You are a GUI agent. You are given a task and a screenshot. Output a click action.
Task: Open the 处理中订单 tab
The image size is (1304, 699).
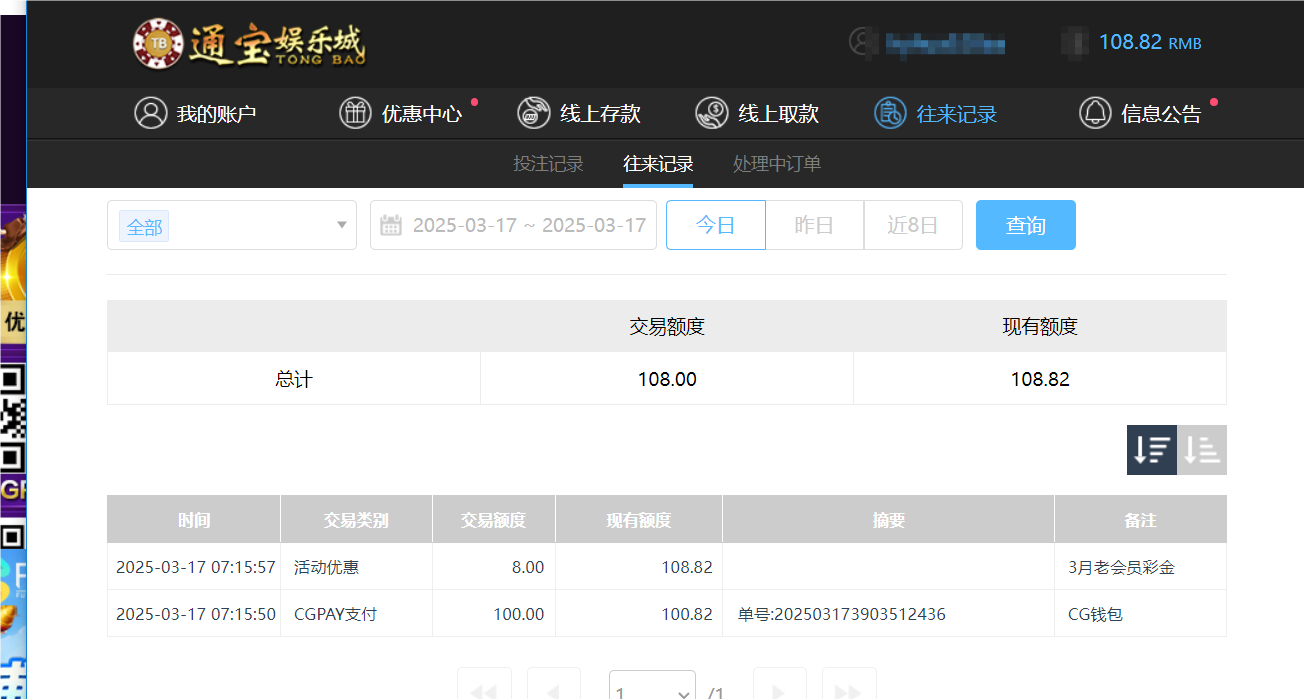(x=776, y=163)
